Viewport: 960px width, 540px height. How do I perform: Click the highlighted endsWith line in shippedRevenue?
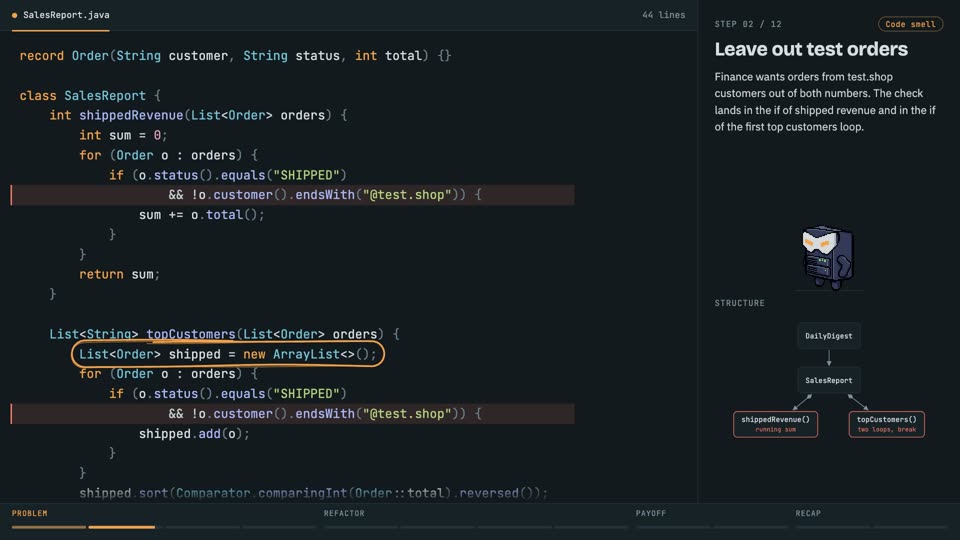pos(293,195)
